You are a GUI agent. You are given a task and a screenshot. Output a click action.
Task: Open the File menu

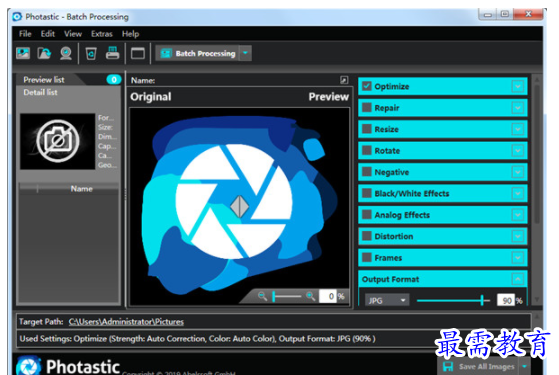[x=25, y=34]
